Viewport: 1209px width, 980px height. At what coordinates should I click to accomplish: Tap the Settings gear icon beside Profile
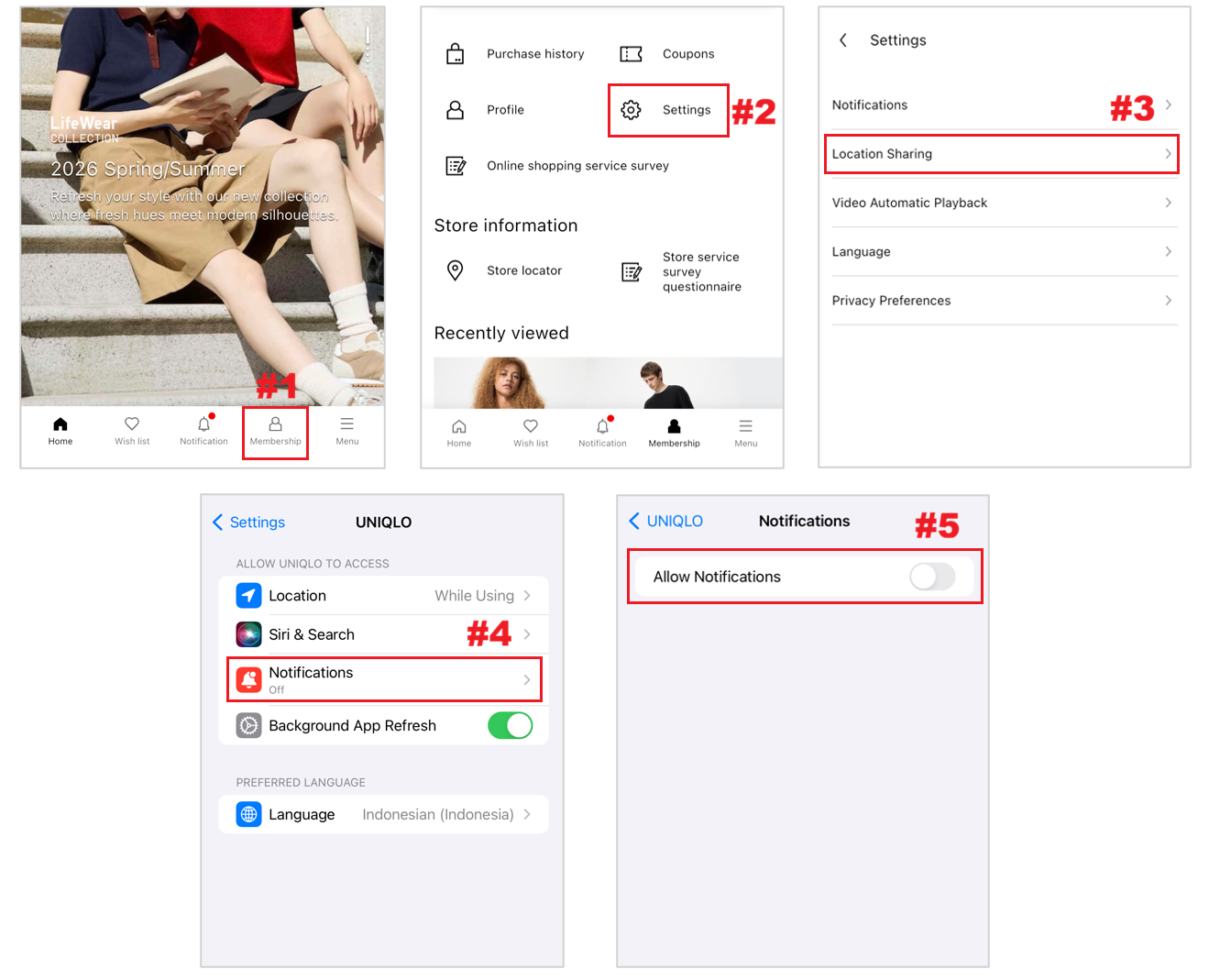click(x=631, y=110)
